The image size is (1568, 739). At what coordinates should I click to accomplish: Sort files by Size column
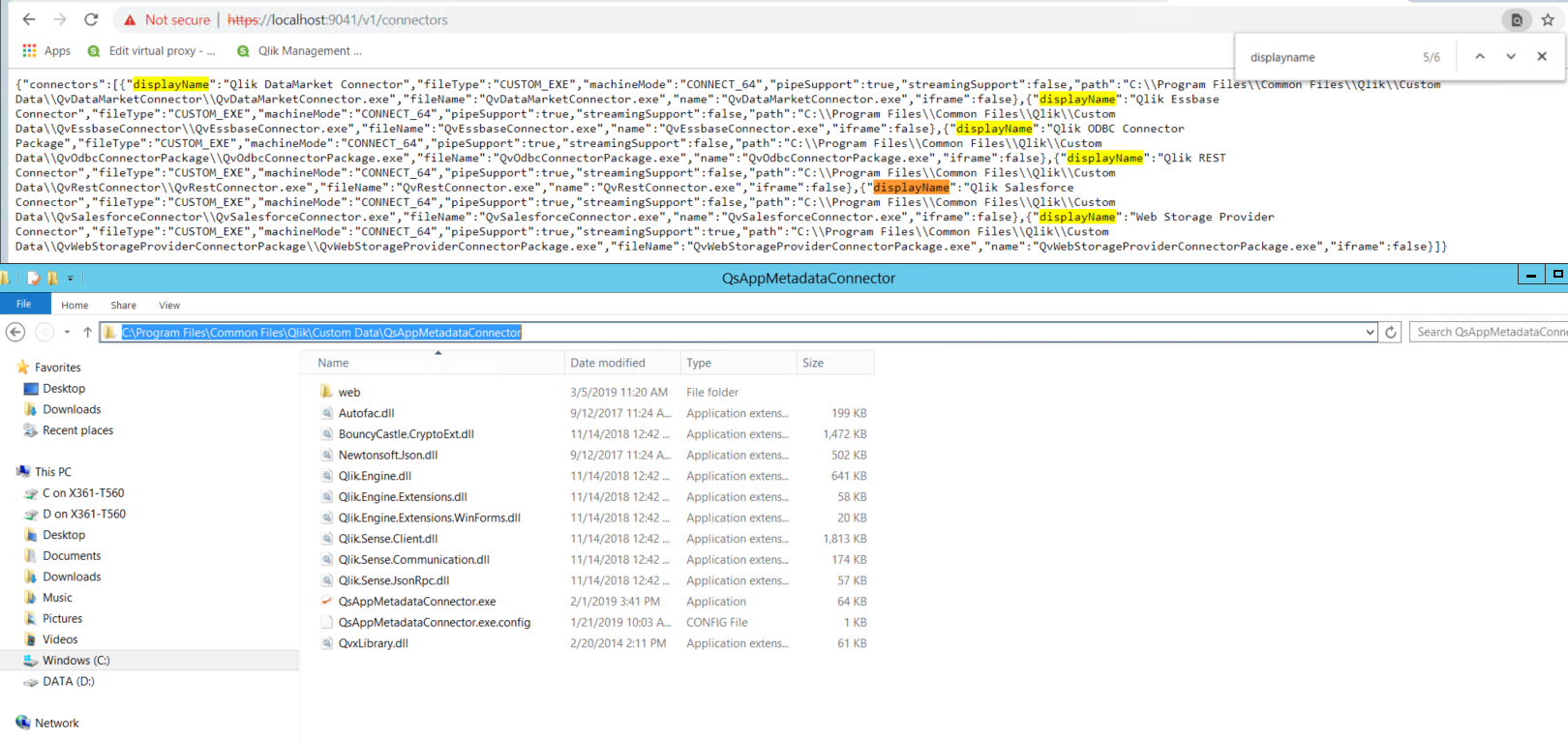835,363
